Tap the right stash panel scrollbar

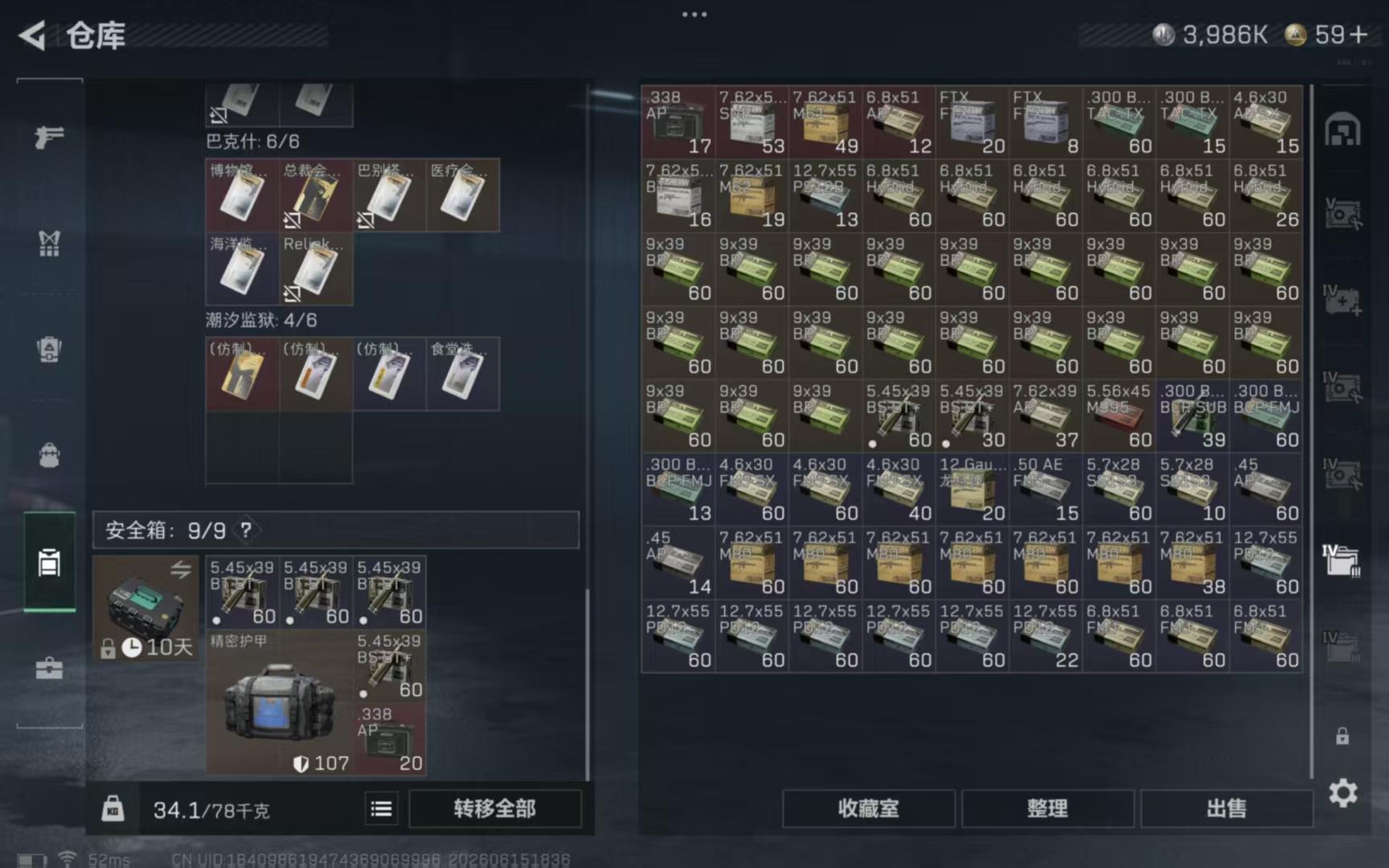click(1312, 432)
